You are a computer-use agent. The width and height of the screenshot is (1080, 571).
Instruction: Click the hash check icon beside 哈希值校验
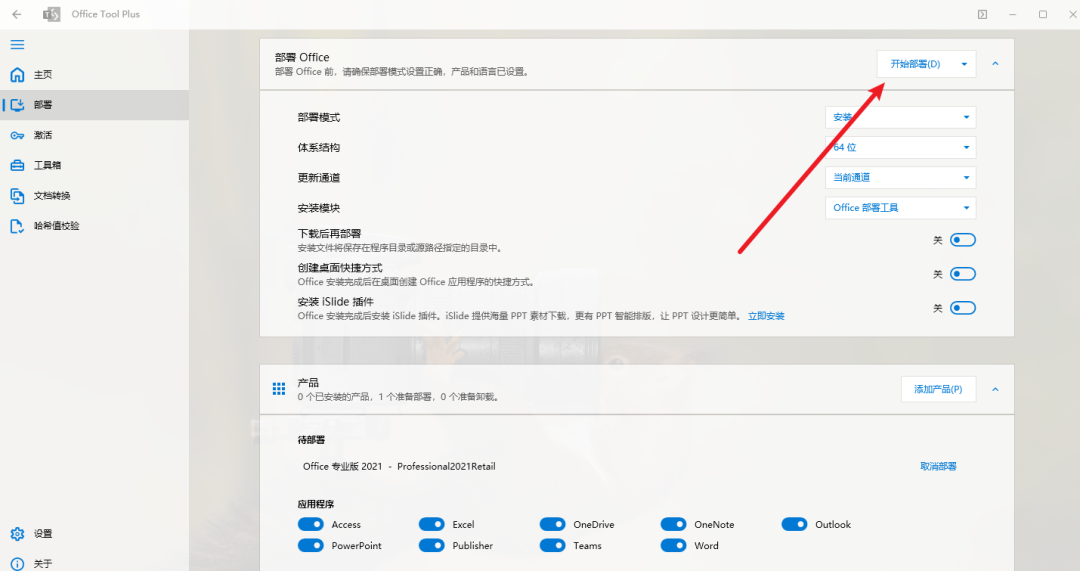tap(17, 226)
